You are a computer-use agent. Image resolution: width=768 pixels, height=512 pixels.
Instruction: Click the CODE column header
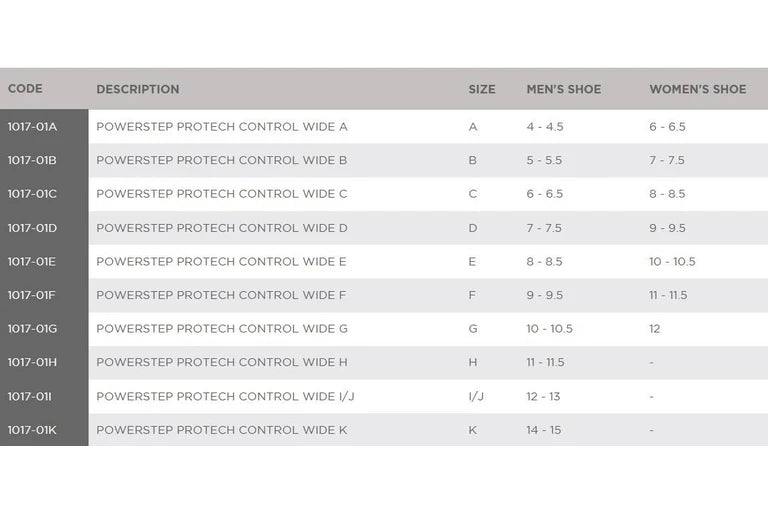coord(25,89)
